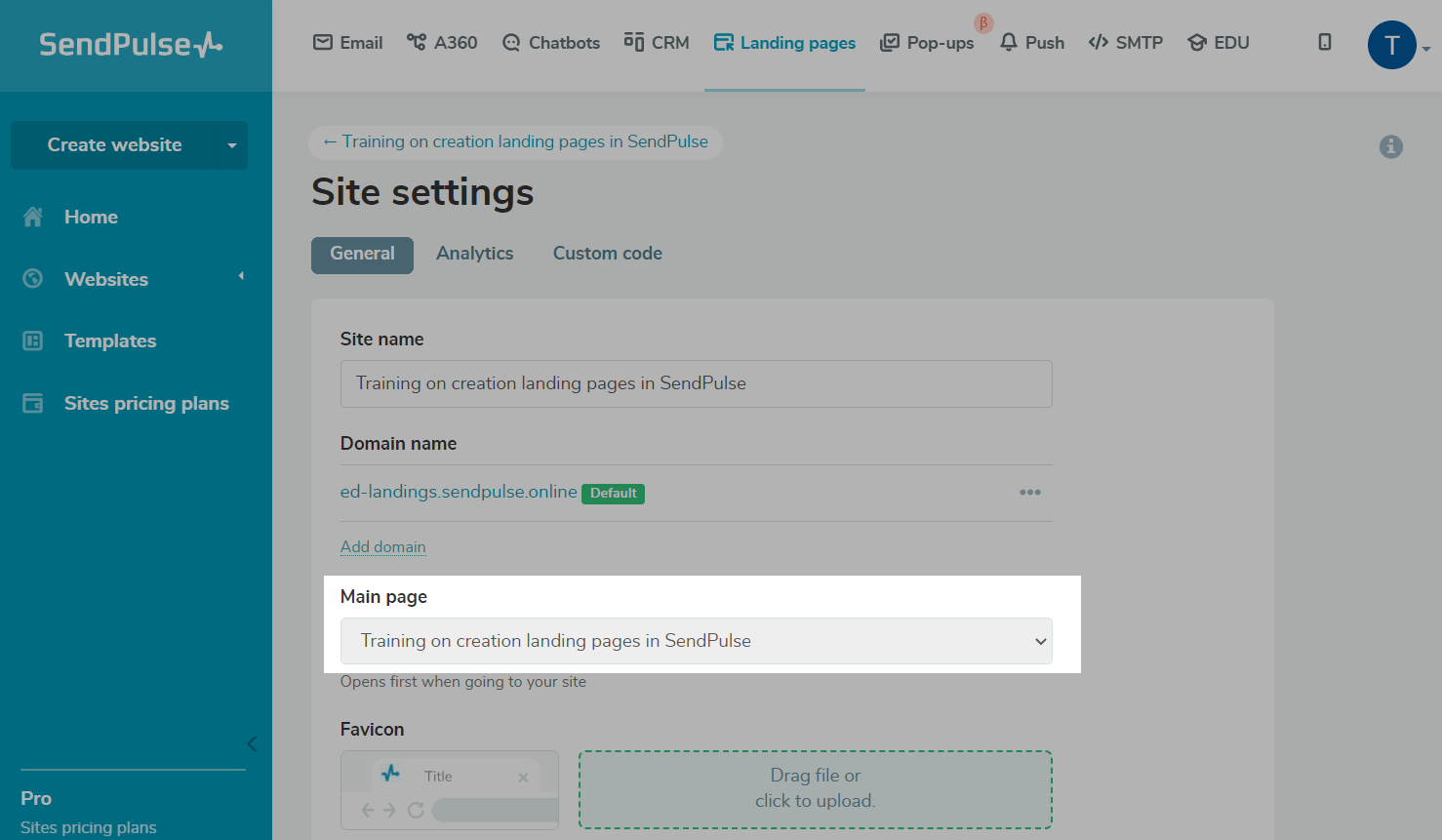Image resolution: width=1442 pixels, height=840 pixels.
Task: Open the SMTP service
Action: pos(1126,43)
